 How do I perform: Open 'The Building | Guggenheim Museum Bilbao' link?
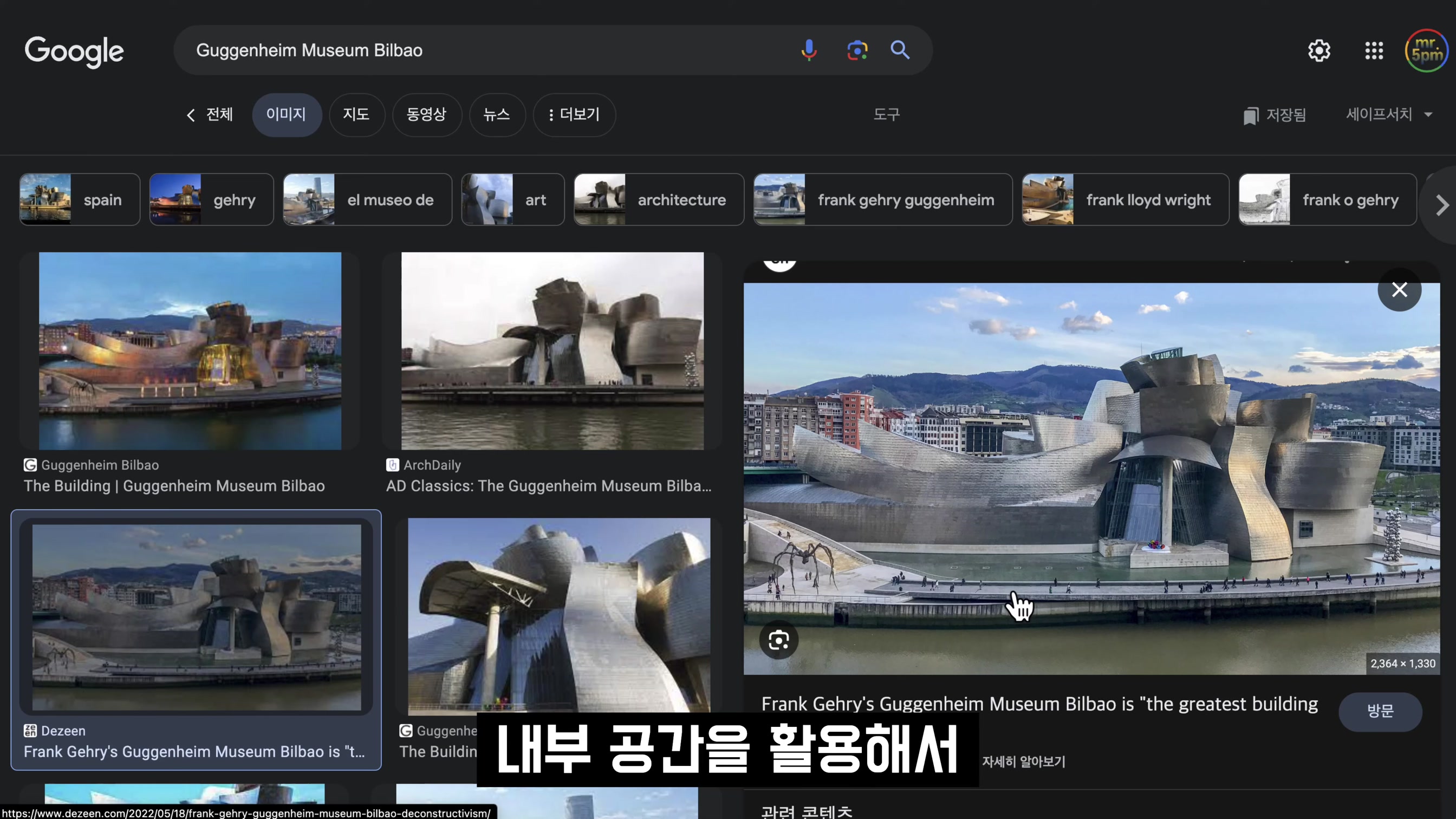pyautogui.click(x=174, y=486)
